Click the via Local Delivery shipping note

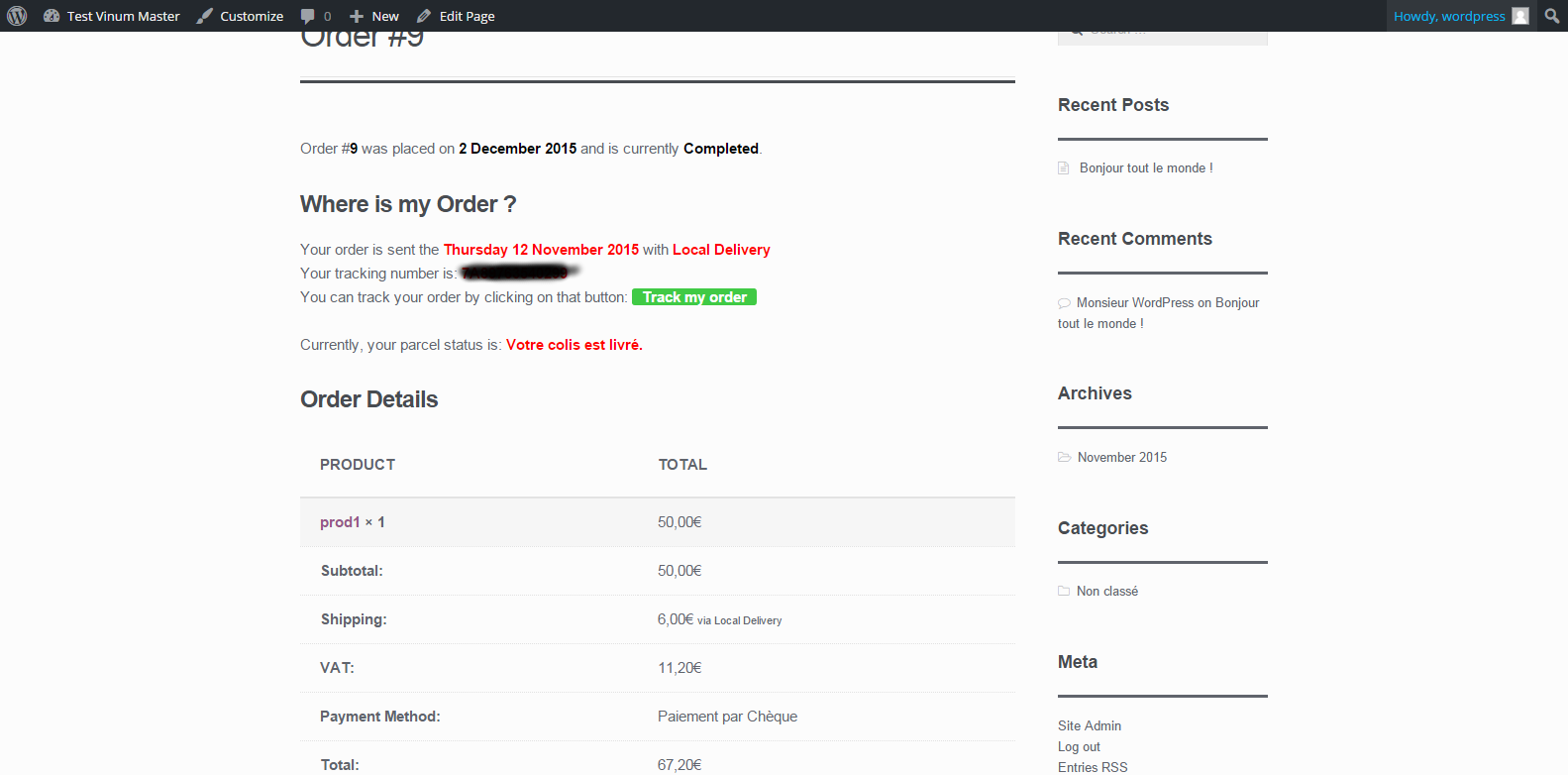tap(740, 620)
